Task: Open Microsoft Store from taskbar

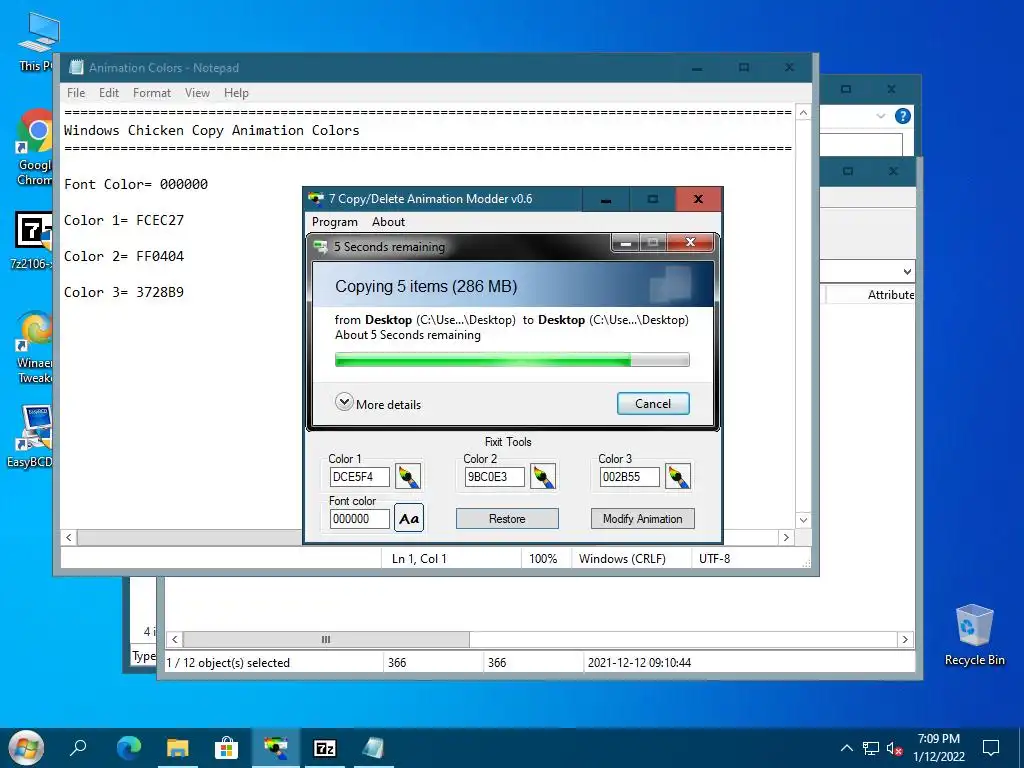Action: coord(227,748)
